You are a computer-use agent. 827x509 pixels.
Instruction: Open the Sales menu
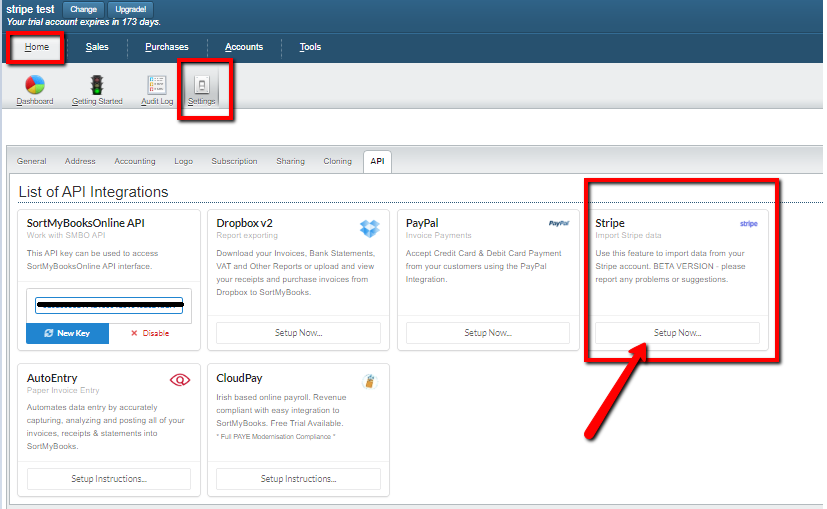coord(97,47)
